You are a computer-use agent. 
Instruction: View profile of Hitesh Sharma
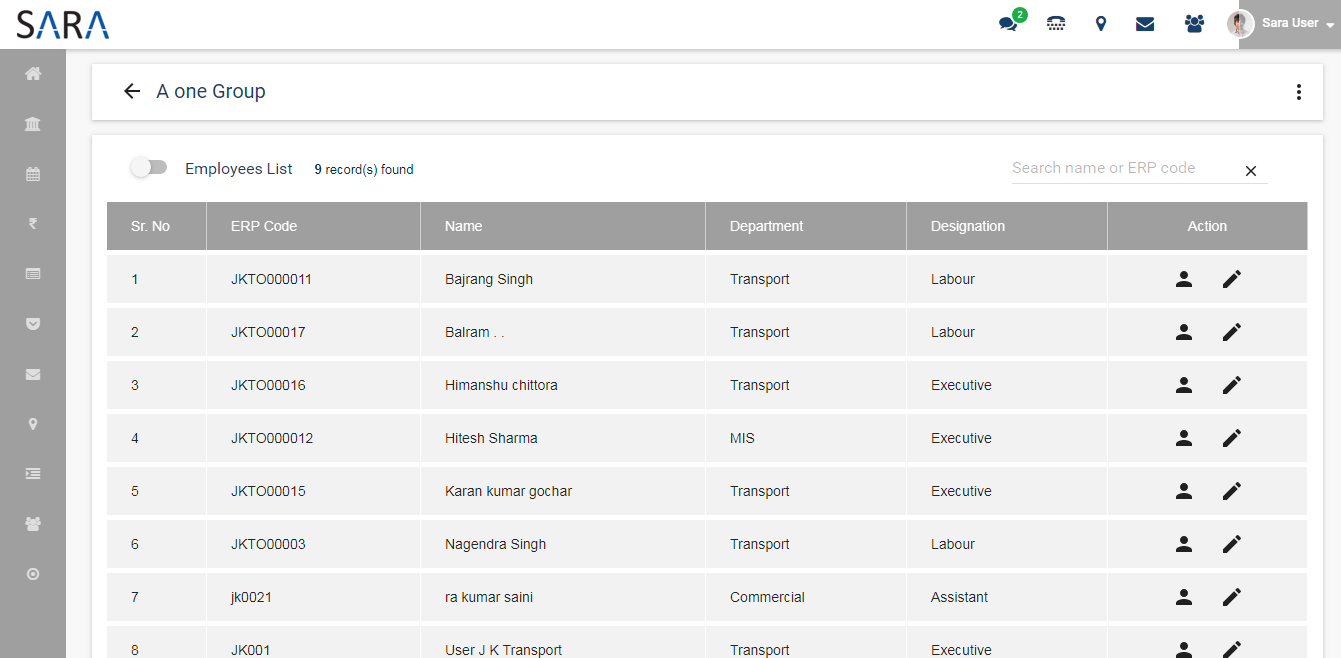click(x=1184, y=438)
